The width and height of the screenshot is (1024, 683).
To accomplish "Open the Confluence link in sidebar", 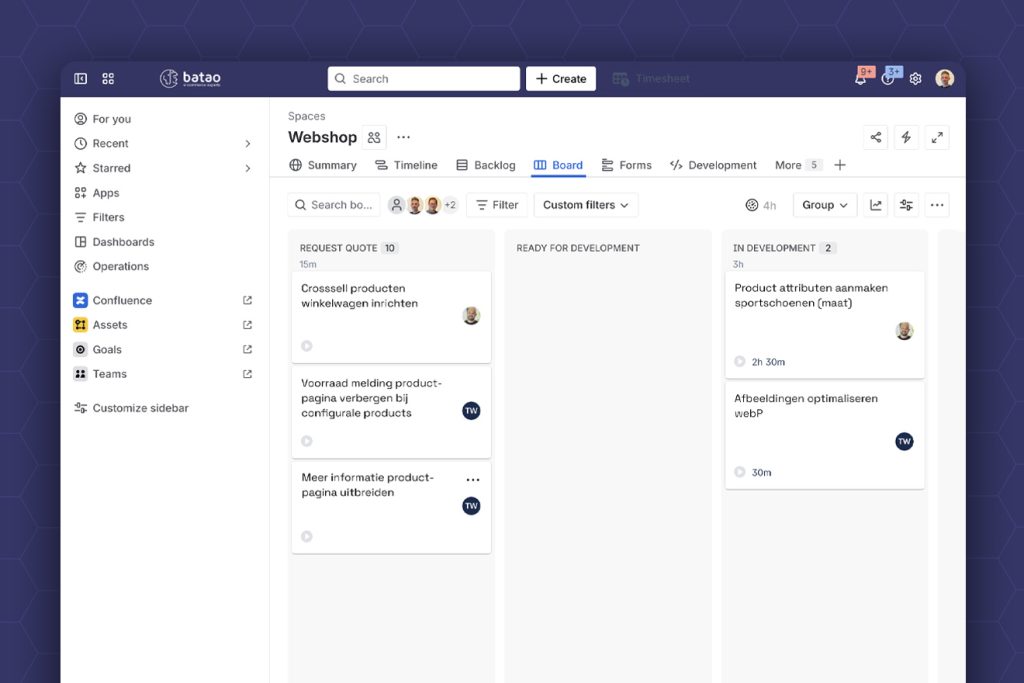I will (122, 300).
